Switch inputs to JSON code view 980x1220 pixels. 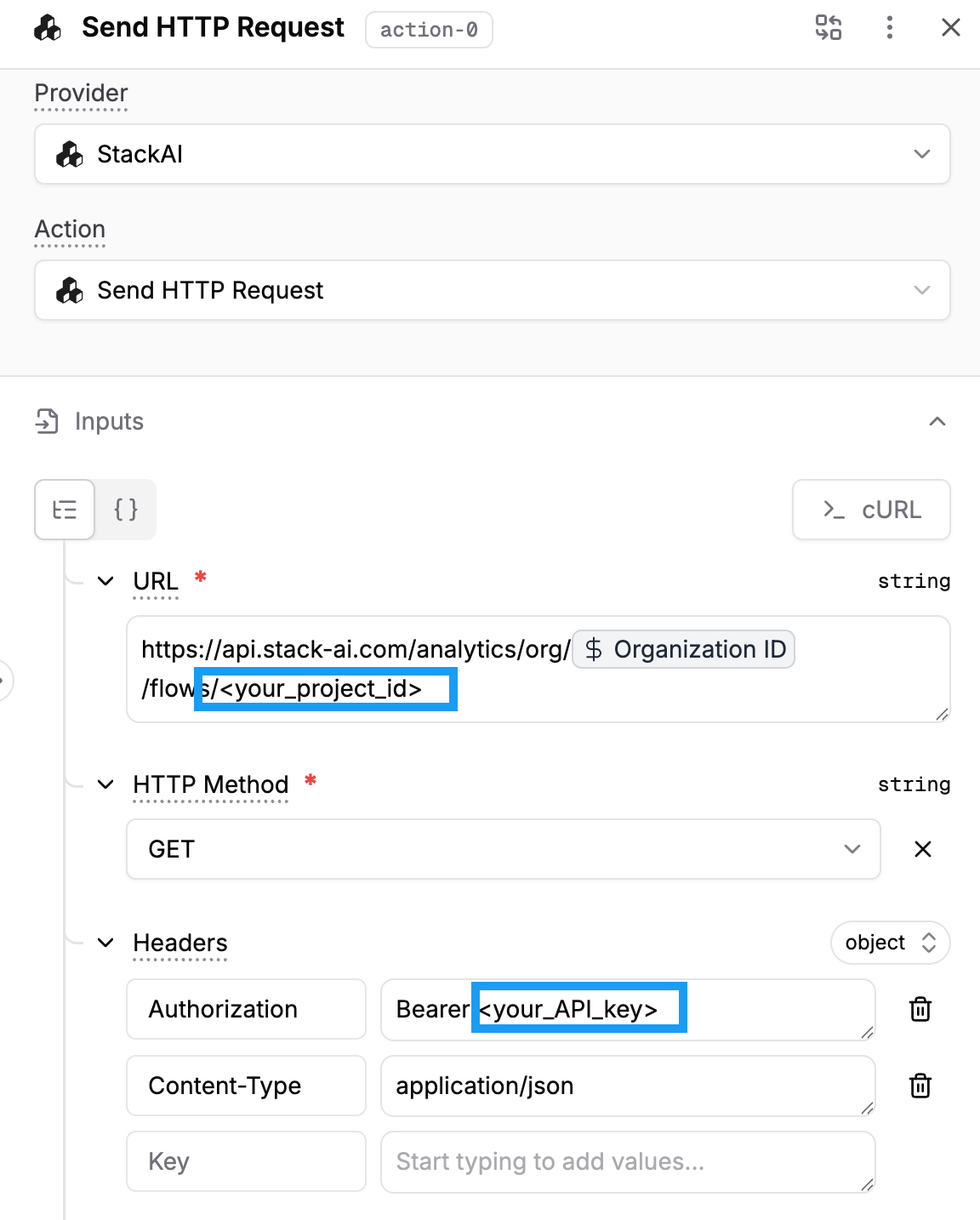click(126, 510)
